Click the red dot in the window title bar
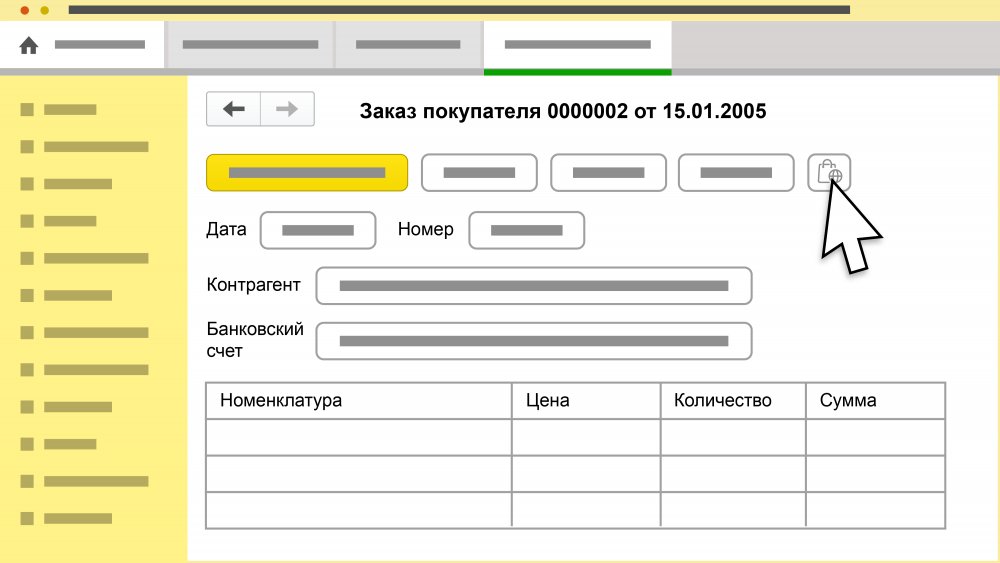 pos(25,9)
